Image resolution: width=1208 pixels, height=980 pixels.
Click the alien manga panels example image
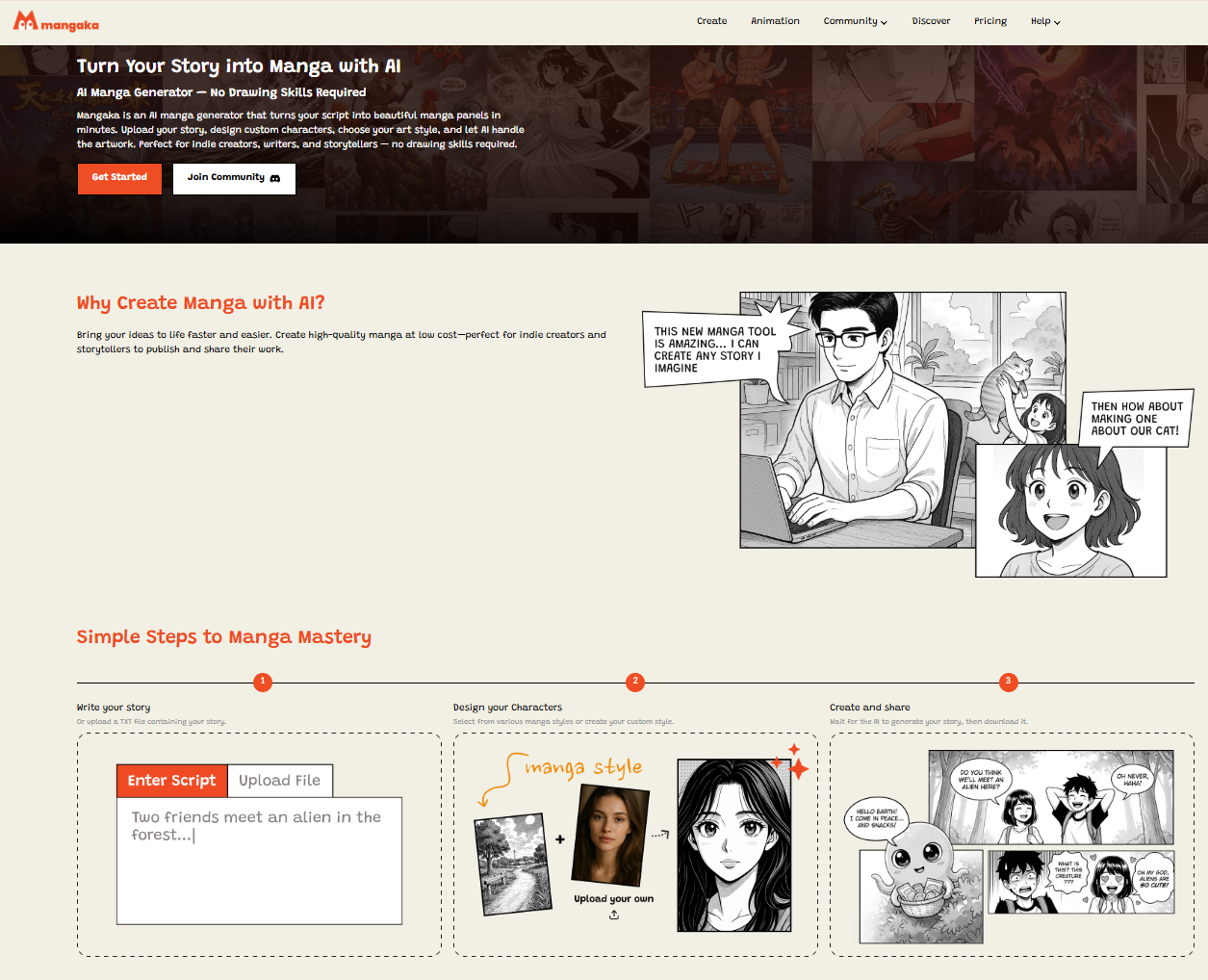click(x=1009, y=847)
